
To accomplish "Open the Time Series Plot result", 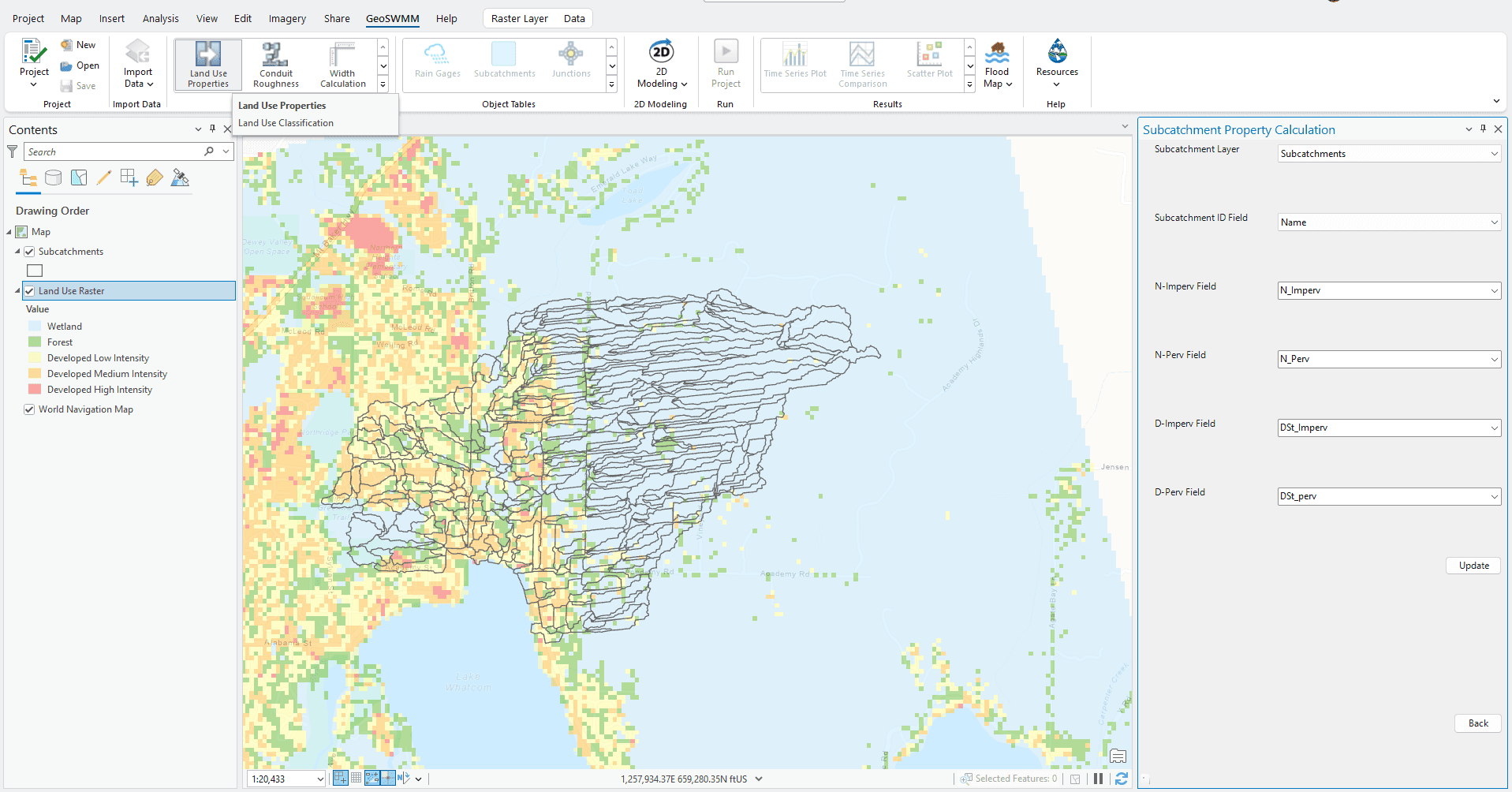I will tap(795, 61).
